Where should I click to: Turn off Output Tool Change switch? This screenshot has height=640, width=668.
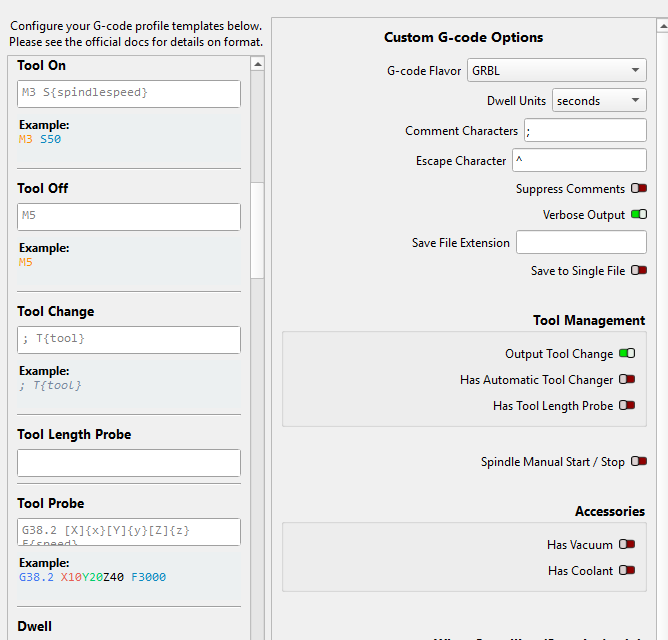pyautogui.click(x=627, y=353)
